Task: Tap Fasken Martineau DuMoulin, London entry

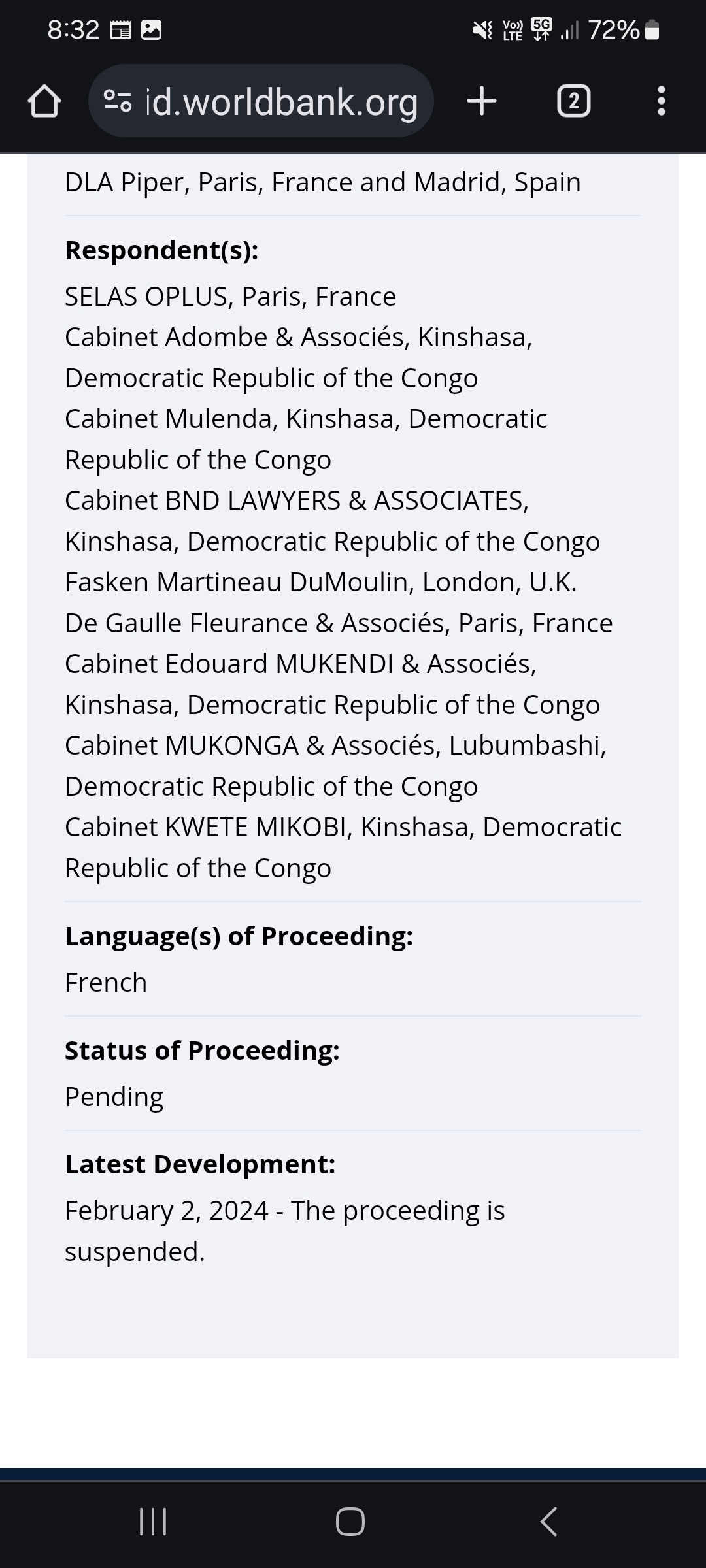Action: (x=321, y=582)
